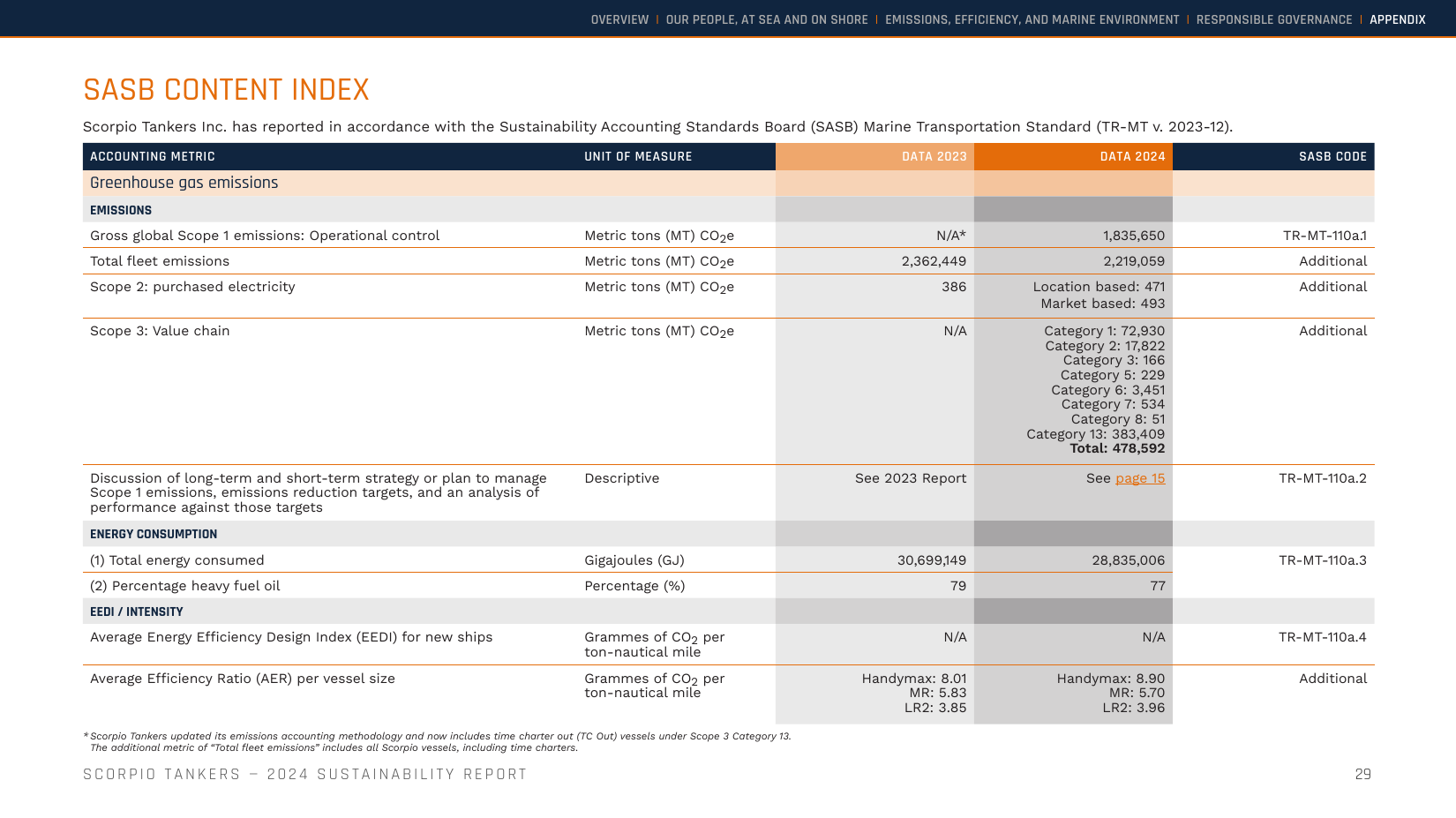Click the 2,362,449 value for 2023
This screenshot has height=818, width=1456.
[x=934, y=261]
